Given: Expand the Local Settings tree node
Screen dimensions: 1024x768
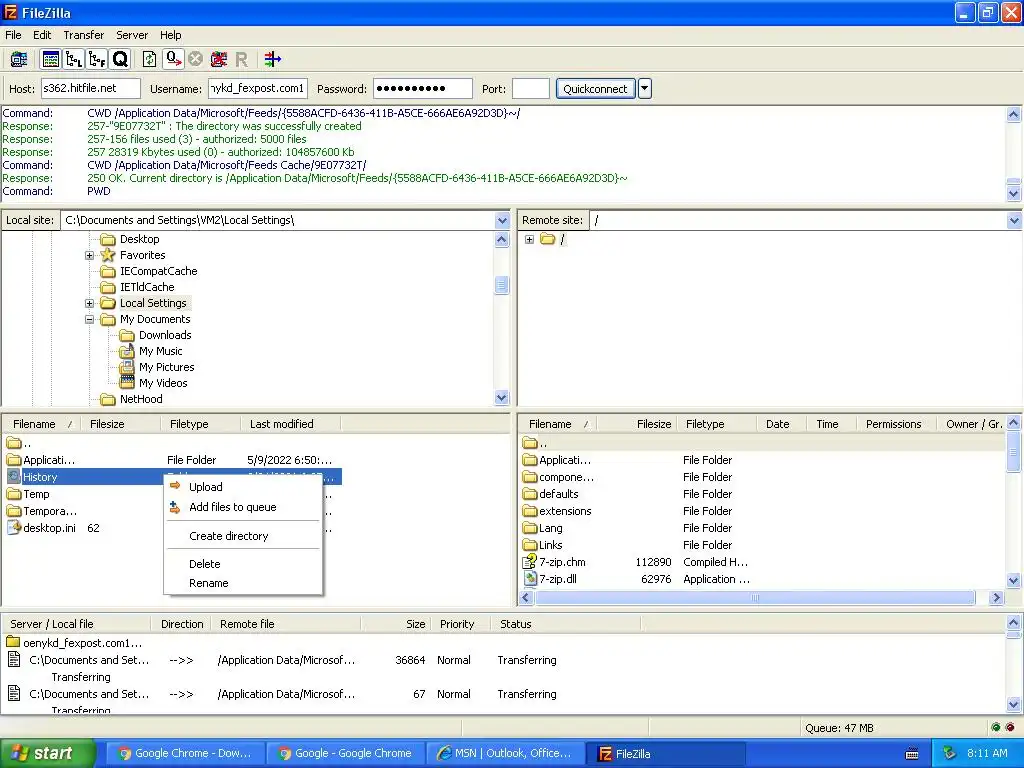Looking at the screenshot, I should point(89,304).
